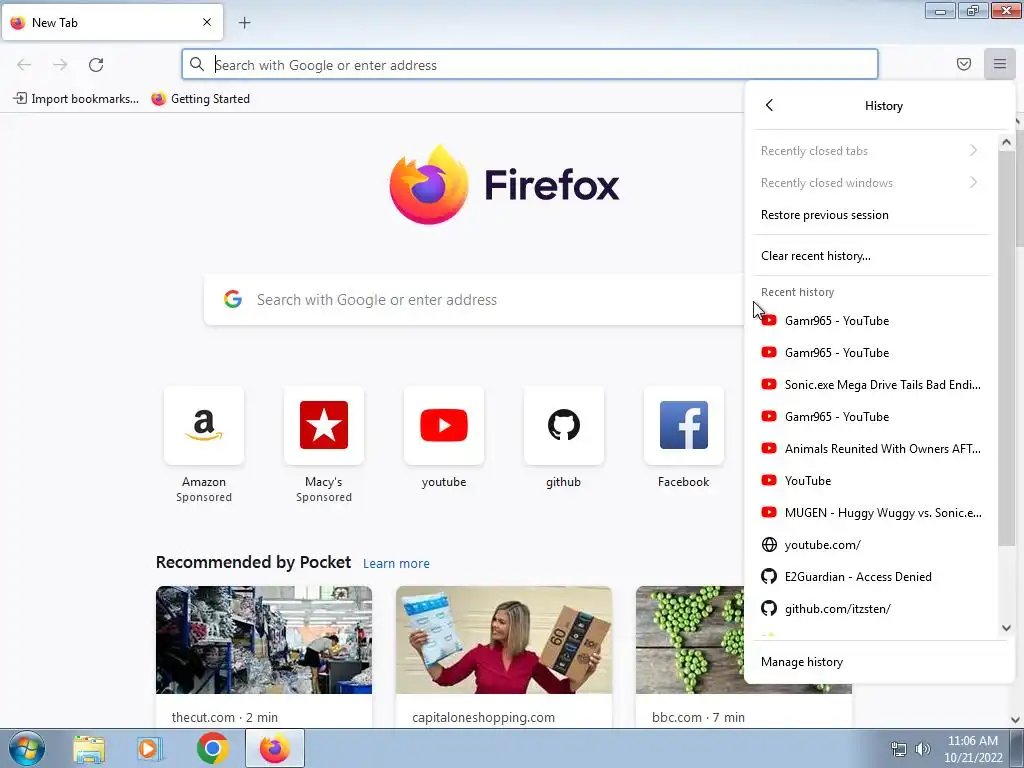1024x768 pixels.
Task: Click the center Google search box
Action: (x=474, y=300)
